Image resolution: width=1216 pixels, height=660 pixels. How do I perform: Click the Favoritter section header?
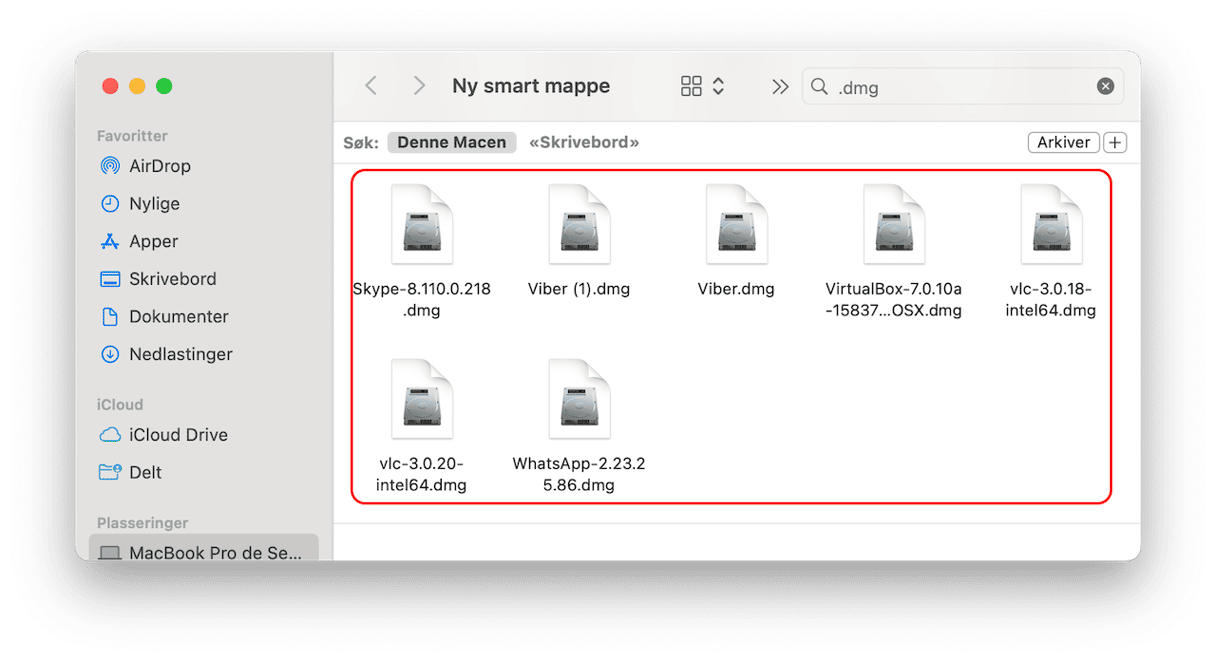132,135
